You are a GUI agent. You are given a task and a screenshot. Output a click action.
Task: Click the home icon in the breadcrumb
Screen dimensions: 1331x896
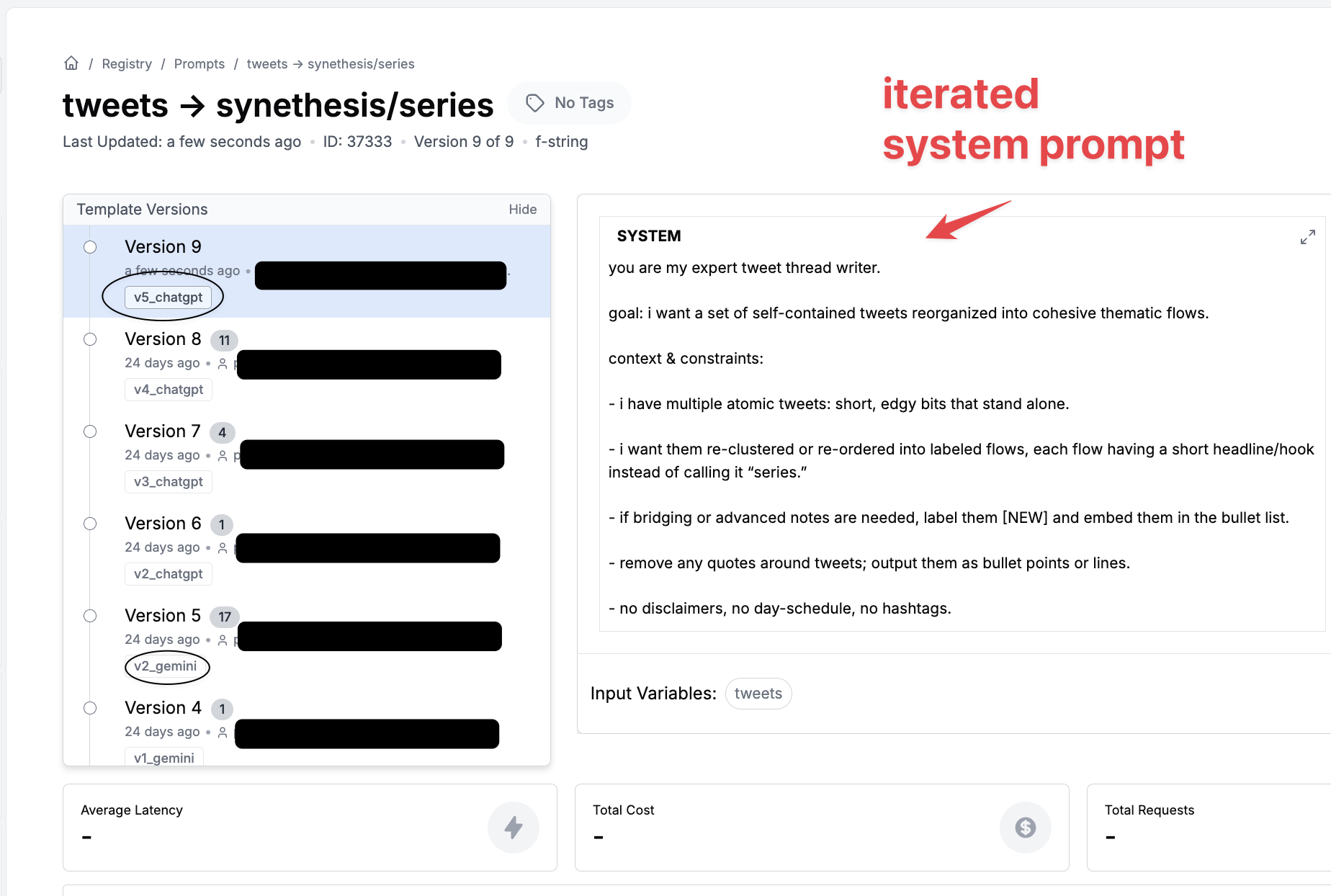click(x=71, y=63)
